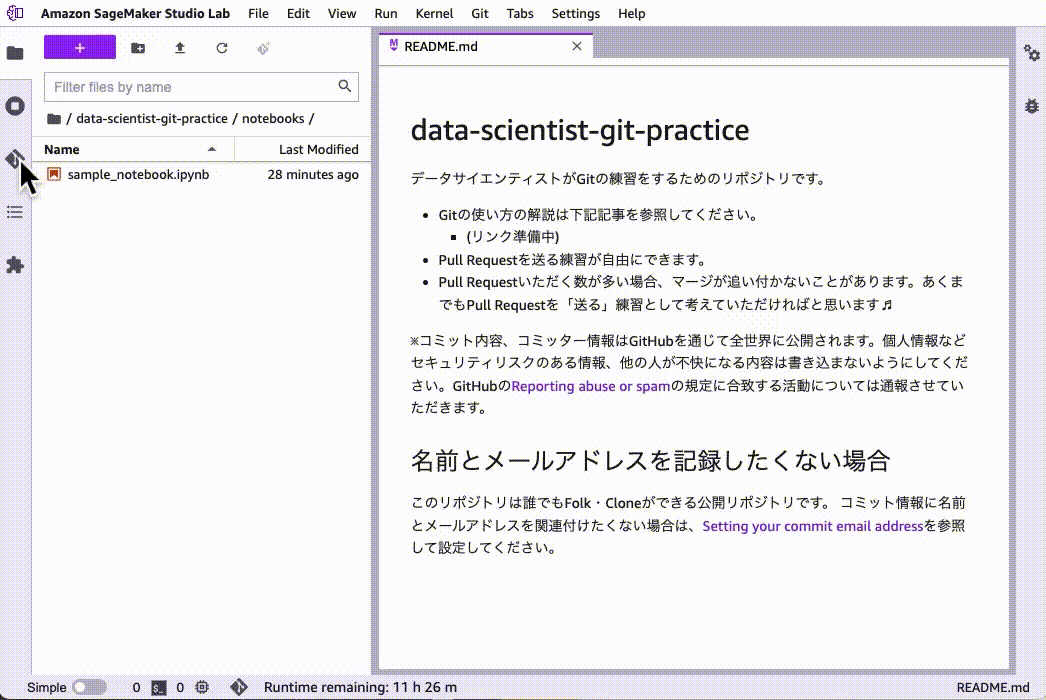
Task: Sort files by Last Modified column
Action: coord(303,149)
